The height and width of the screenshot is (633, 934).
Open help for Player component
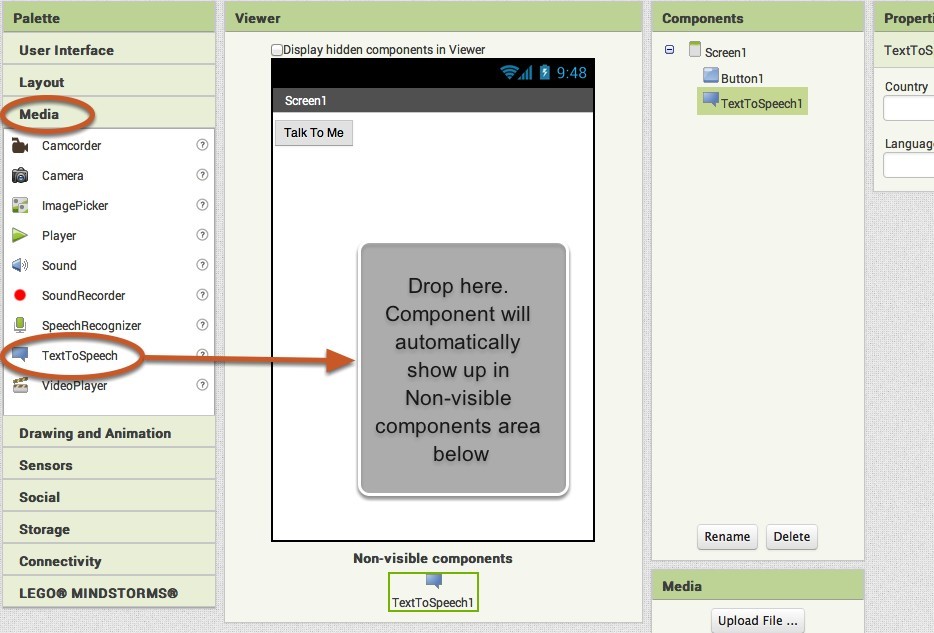click(203, 235)
